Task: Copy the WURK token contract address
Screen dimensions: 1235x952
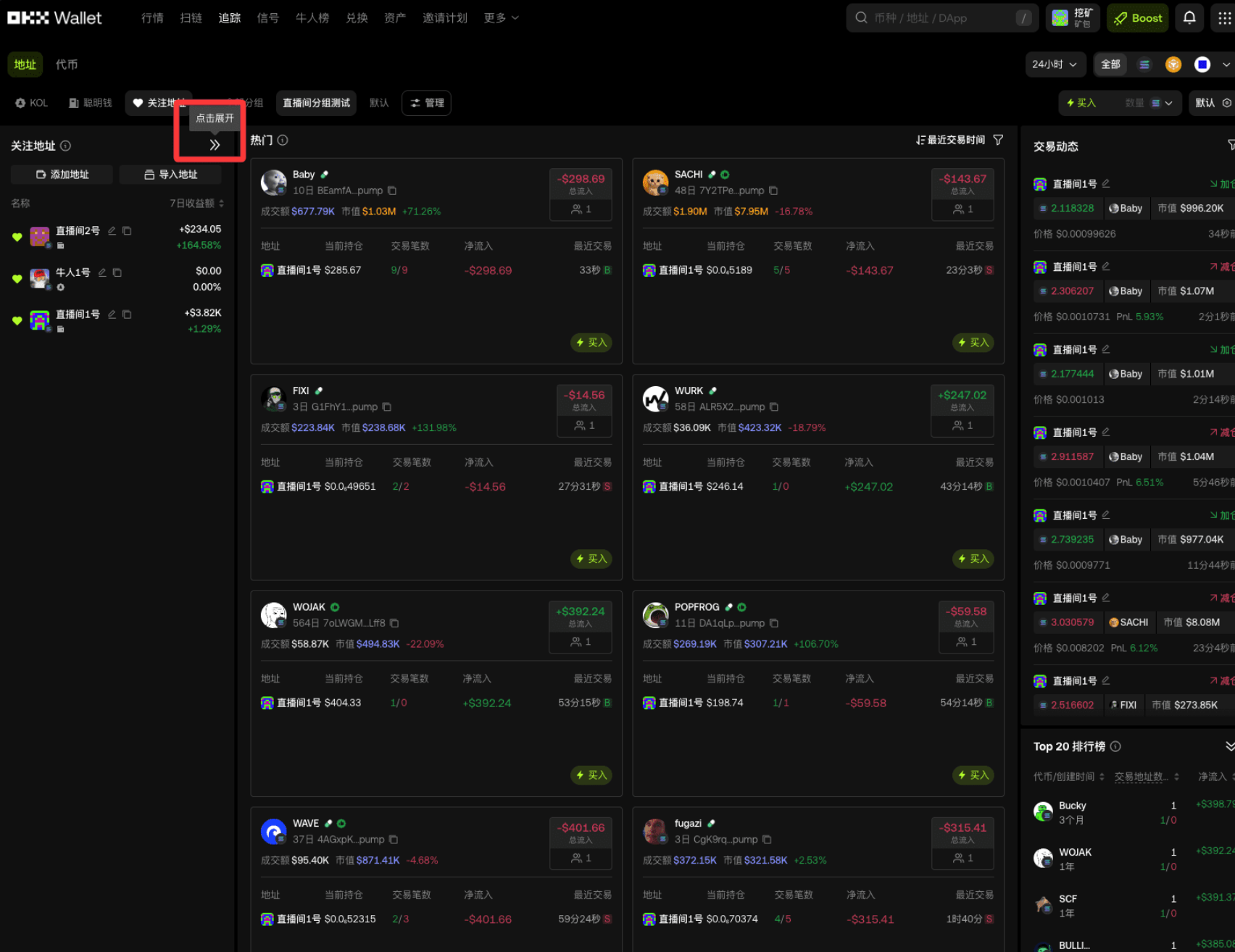Action: tap(774, 407)
